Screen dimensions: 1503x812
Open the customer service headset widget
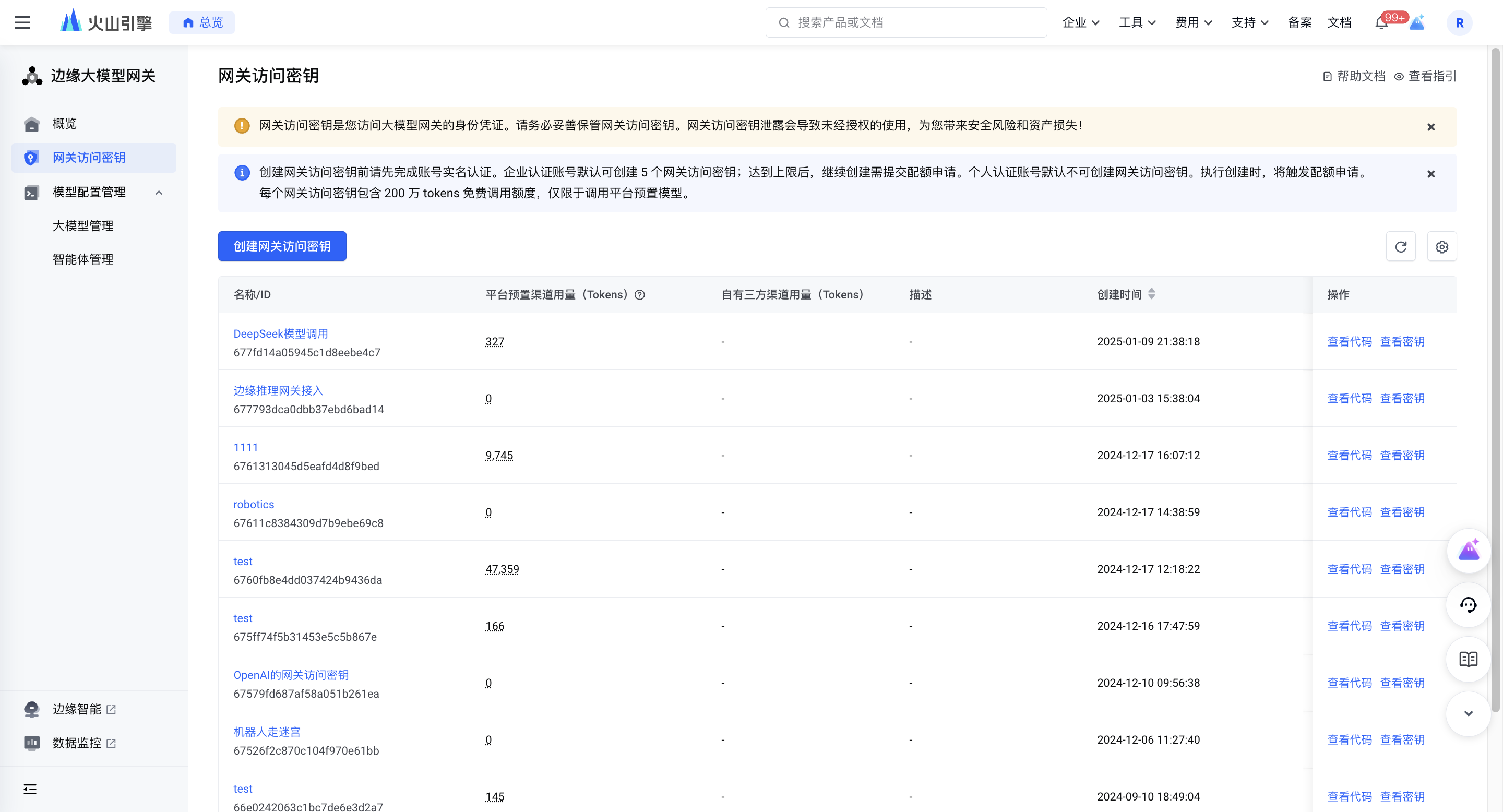[x=1468, y=605]
